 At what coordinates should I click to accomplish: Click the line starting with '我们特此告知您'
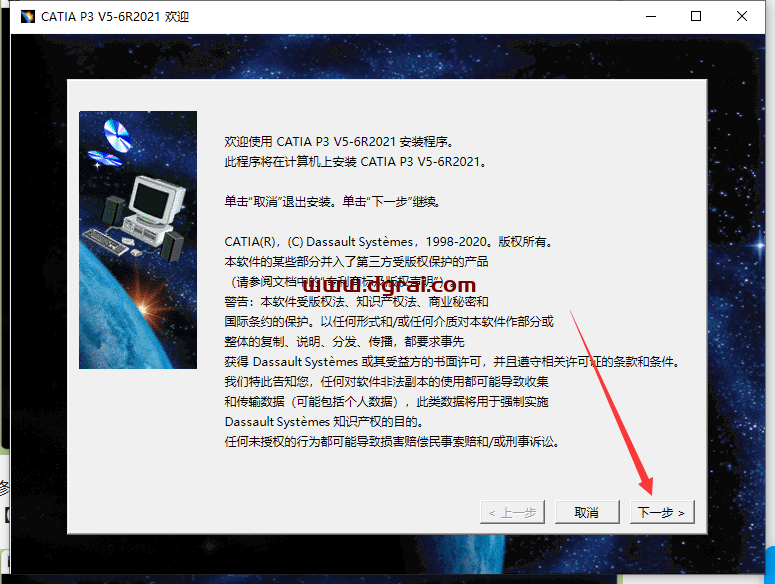(x=387, y=381)
